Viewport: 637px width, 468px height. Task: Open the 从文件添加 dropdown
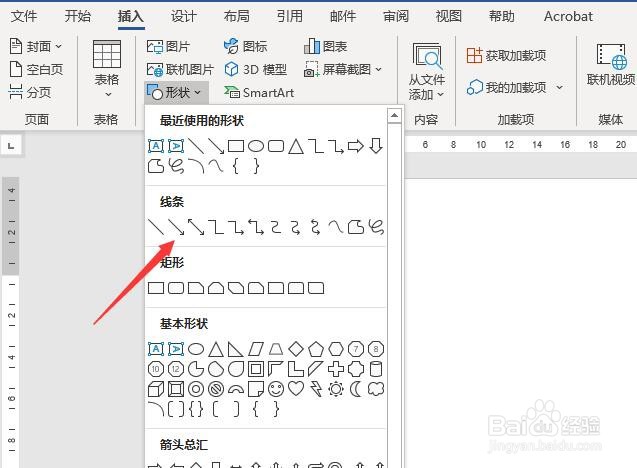pyautogui.click(x=427, y=71)
